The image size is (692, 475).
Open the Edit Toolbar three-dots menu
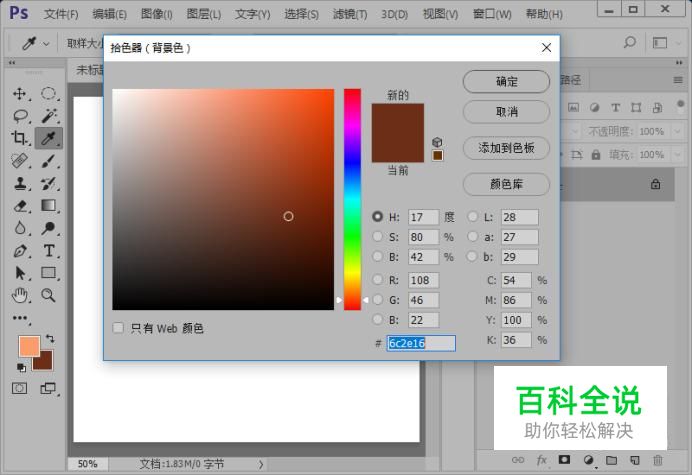(20, 318)
